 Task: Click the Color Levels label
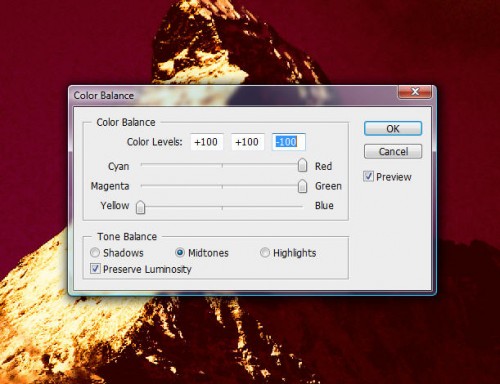155,142
